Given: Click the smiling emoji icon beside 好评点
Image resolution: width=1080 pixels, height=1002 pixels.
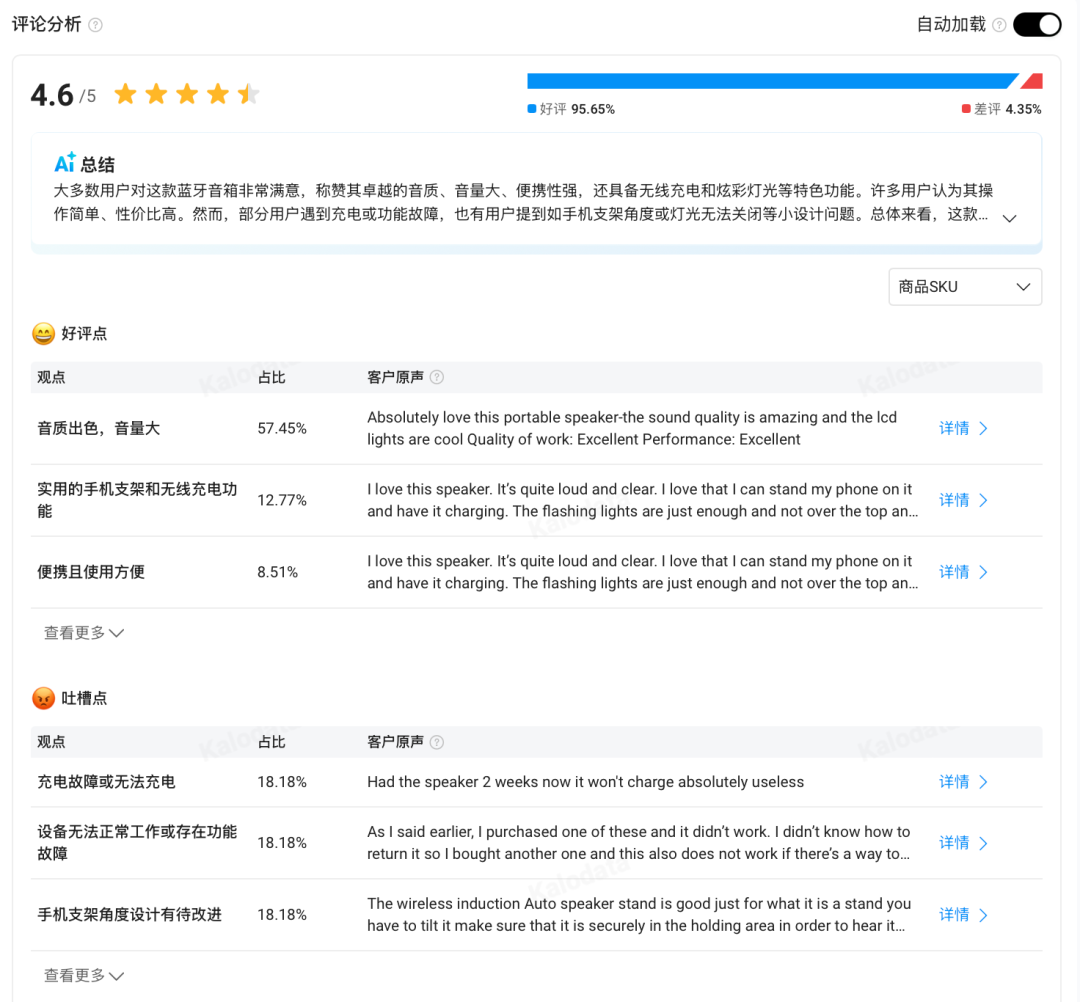Looking at the screenshot, I should [x=42, y=333].
